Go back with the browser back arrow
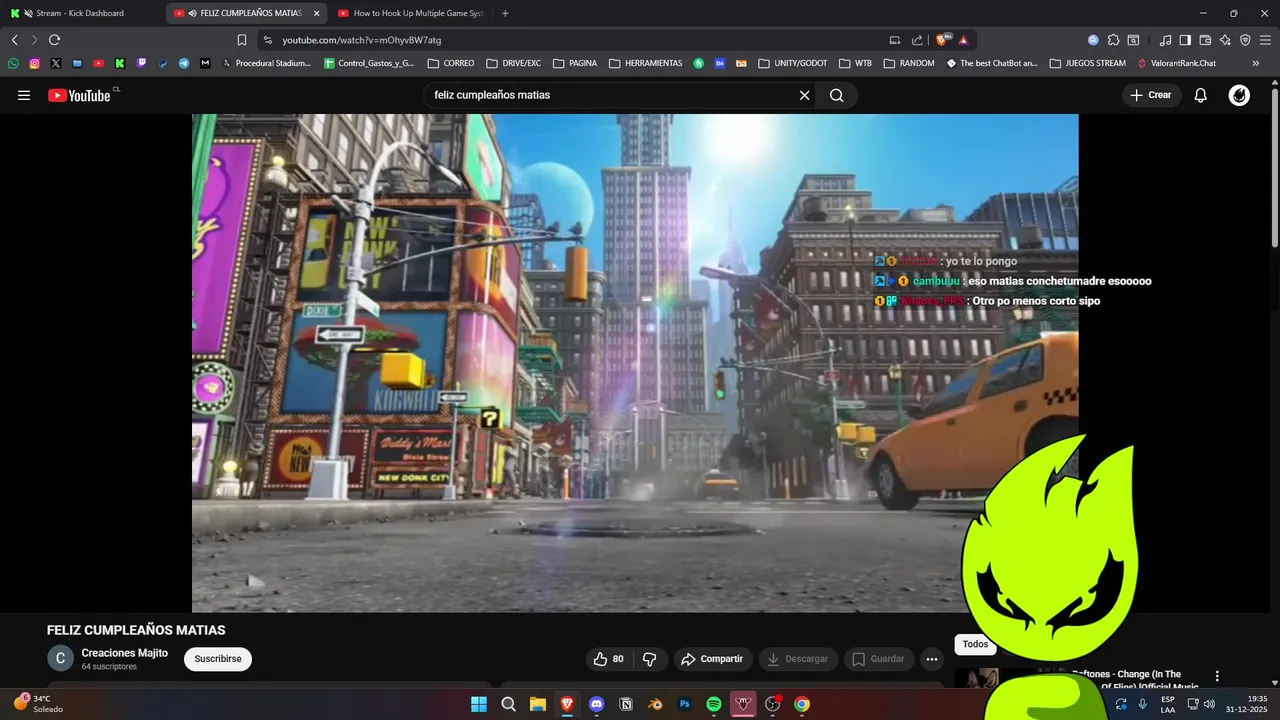This screenshot has height=720, width=1280. pyautogui.click(x=14, y=40)
